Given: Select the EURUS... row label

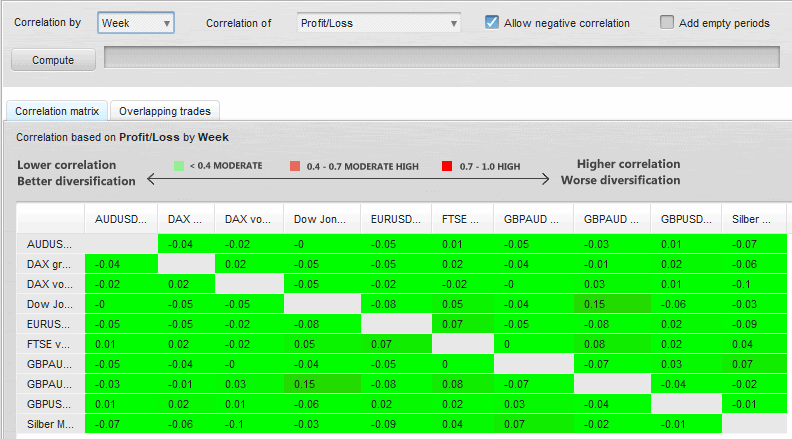Looking at the screenshot, I should tap(50, 324).
